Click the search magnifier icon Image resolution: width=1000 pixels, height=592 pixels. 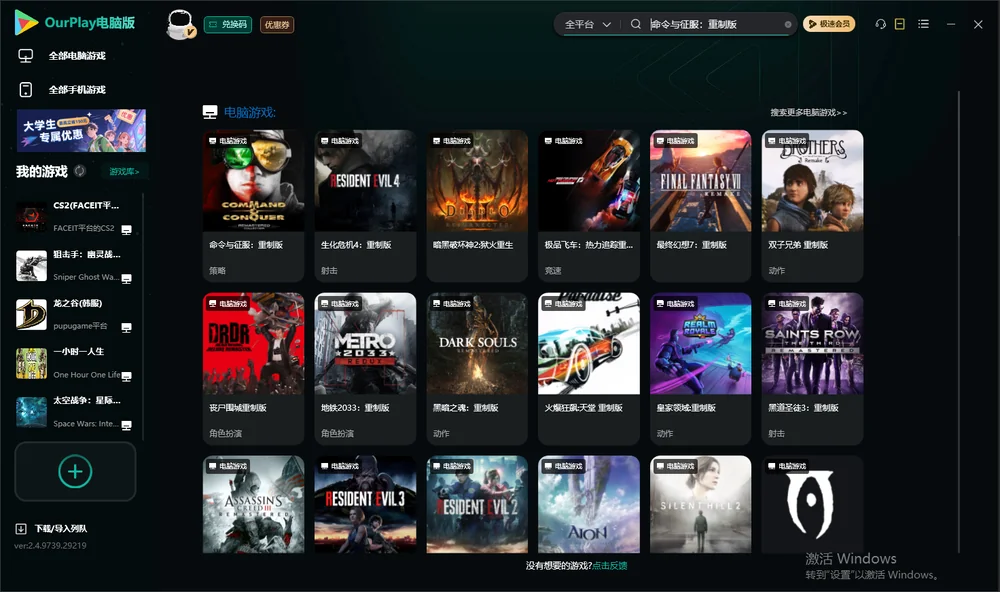pyautogui.click(x=635, y=24)
